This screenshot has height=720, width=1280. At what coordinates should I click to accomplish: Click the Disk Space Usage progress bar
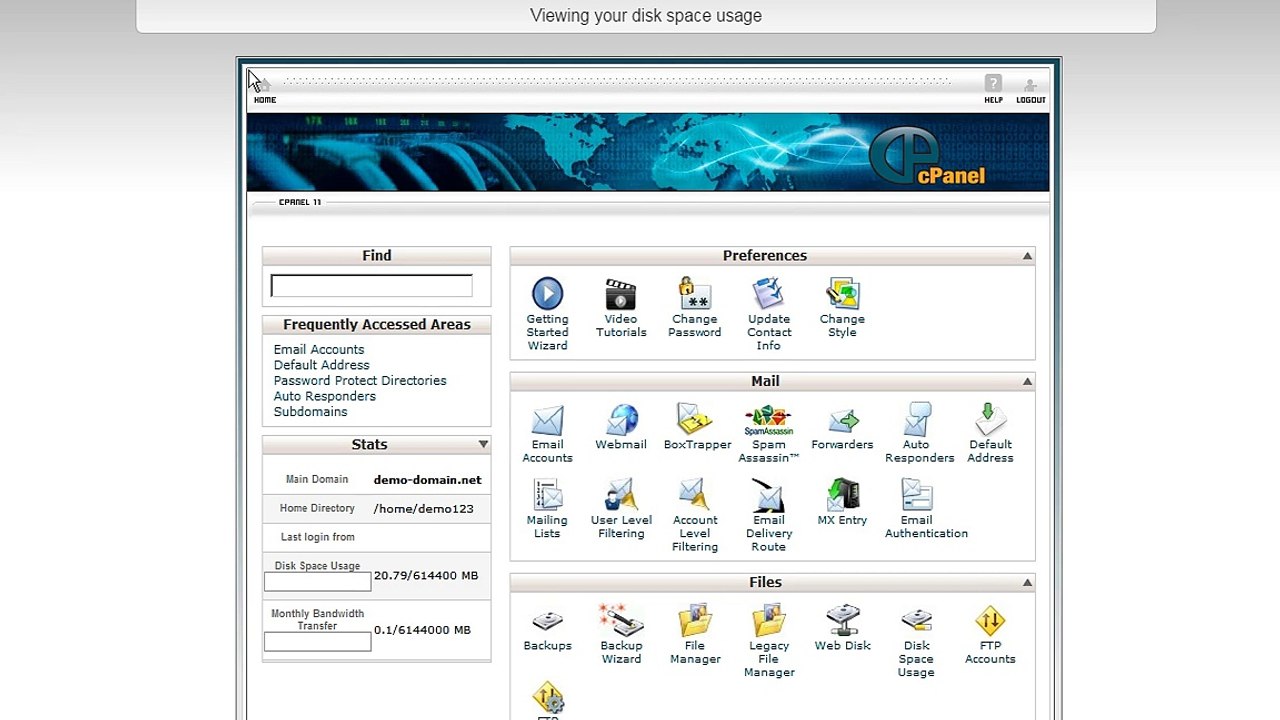[317, 582]
